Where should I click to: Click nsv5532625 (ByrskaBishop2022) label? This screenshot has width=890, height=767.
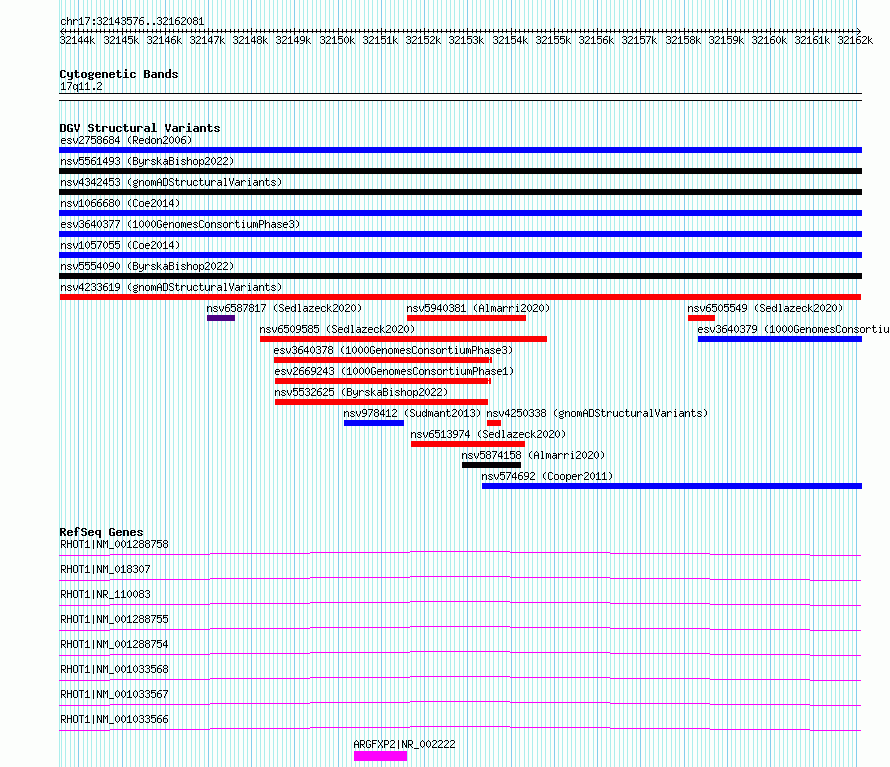(361, 392)
